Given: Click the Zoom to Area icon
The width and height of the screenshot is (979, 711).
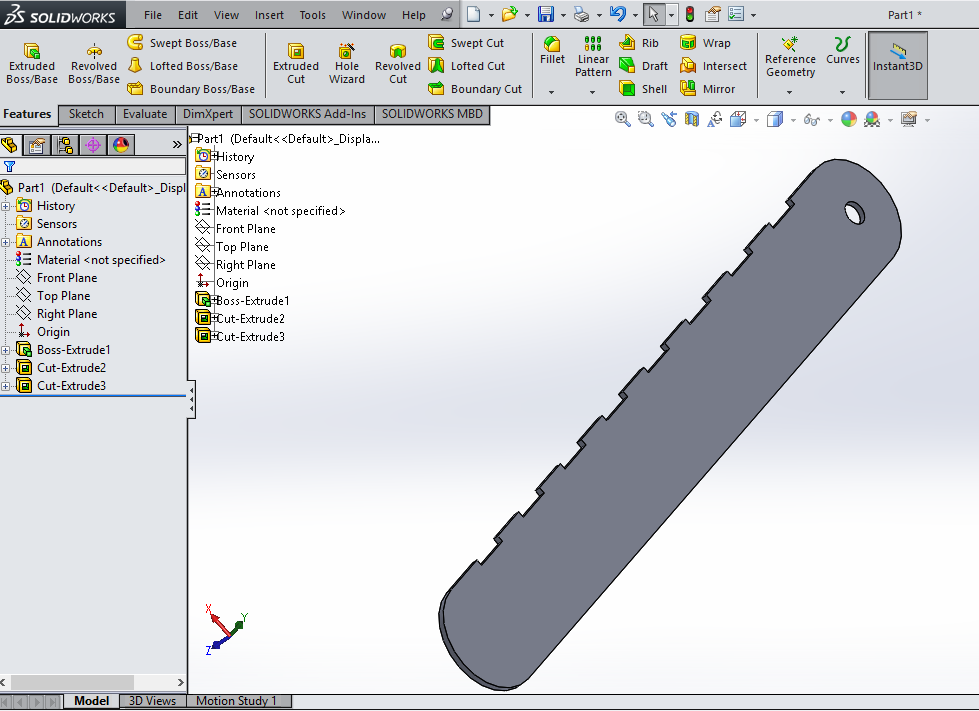Looking at the screenshot, I should 646,119.
